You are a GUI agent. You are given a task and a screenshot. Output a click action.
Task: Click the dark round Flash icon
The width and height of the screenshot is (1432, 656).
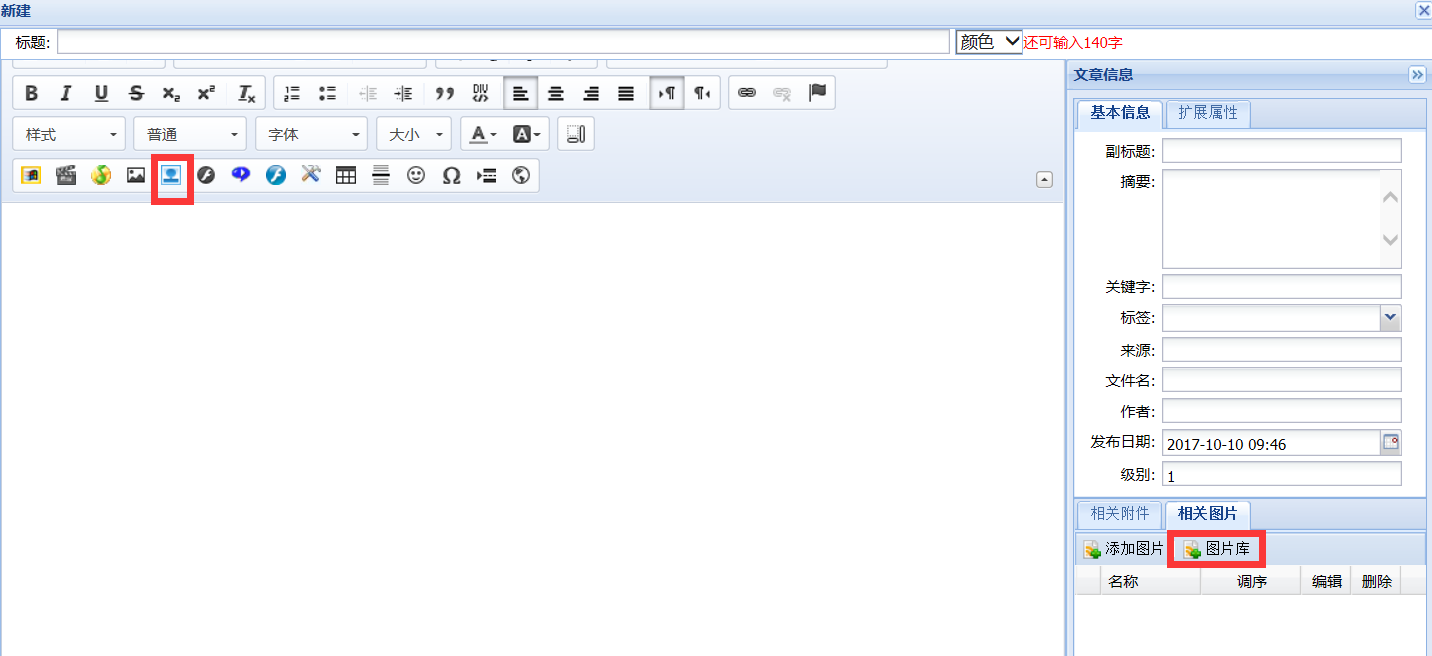tap(206, 176)
